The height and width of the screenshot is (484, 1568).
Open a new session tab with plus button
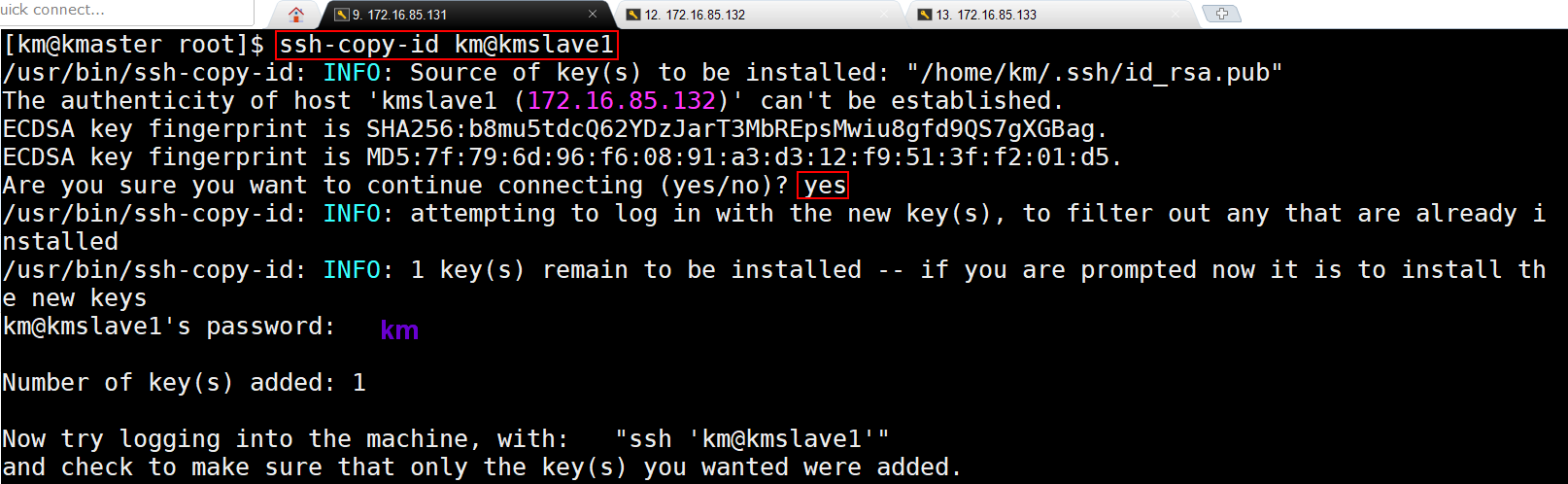(1221, 14)
